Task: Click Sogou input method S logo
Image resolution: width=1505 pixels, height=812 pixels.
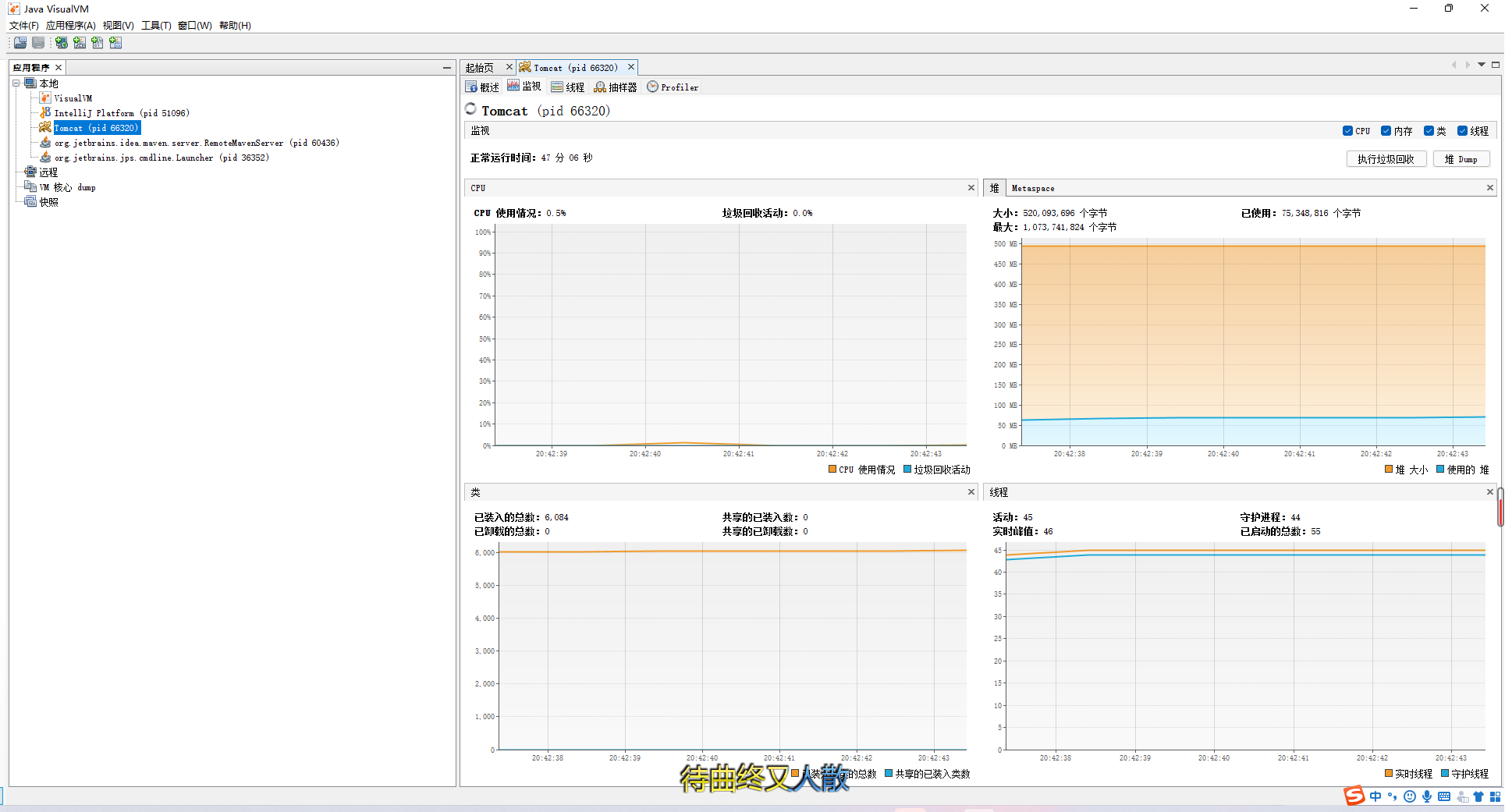Action: click(1354, 796)
